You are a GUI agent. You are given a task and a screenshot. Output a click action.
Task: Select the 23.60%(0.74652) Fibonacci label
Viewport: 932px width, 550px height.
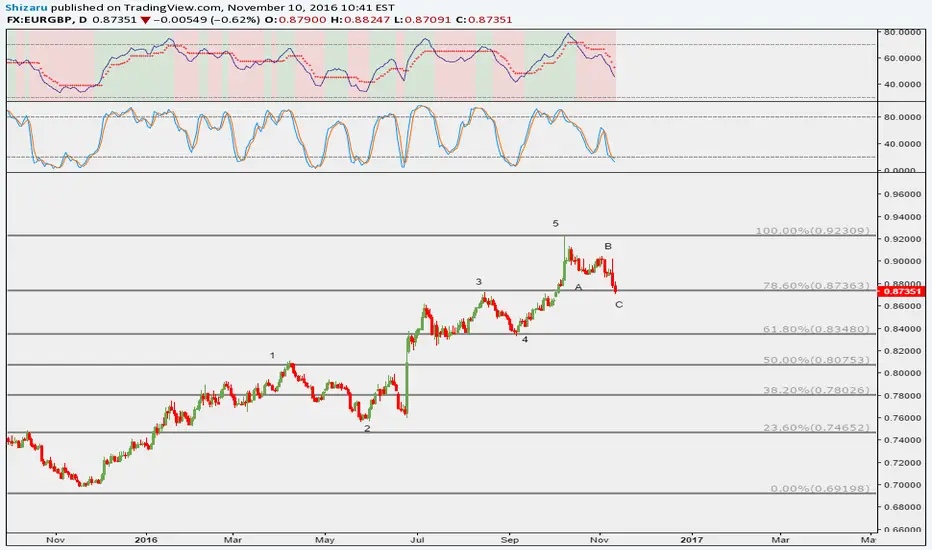[x=816, y=428]
